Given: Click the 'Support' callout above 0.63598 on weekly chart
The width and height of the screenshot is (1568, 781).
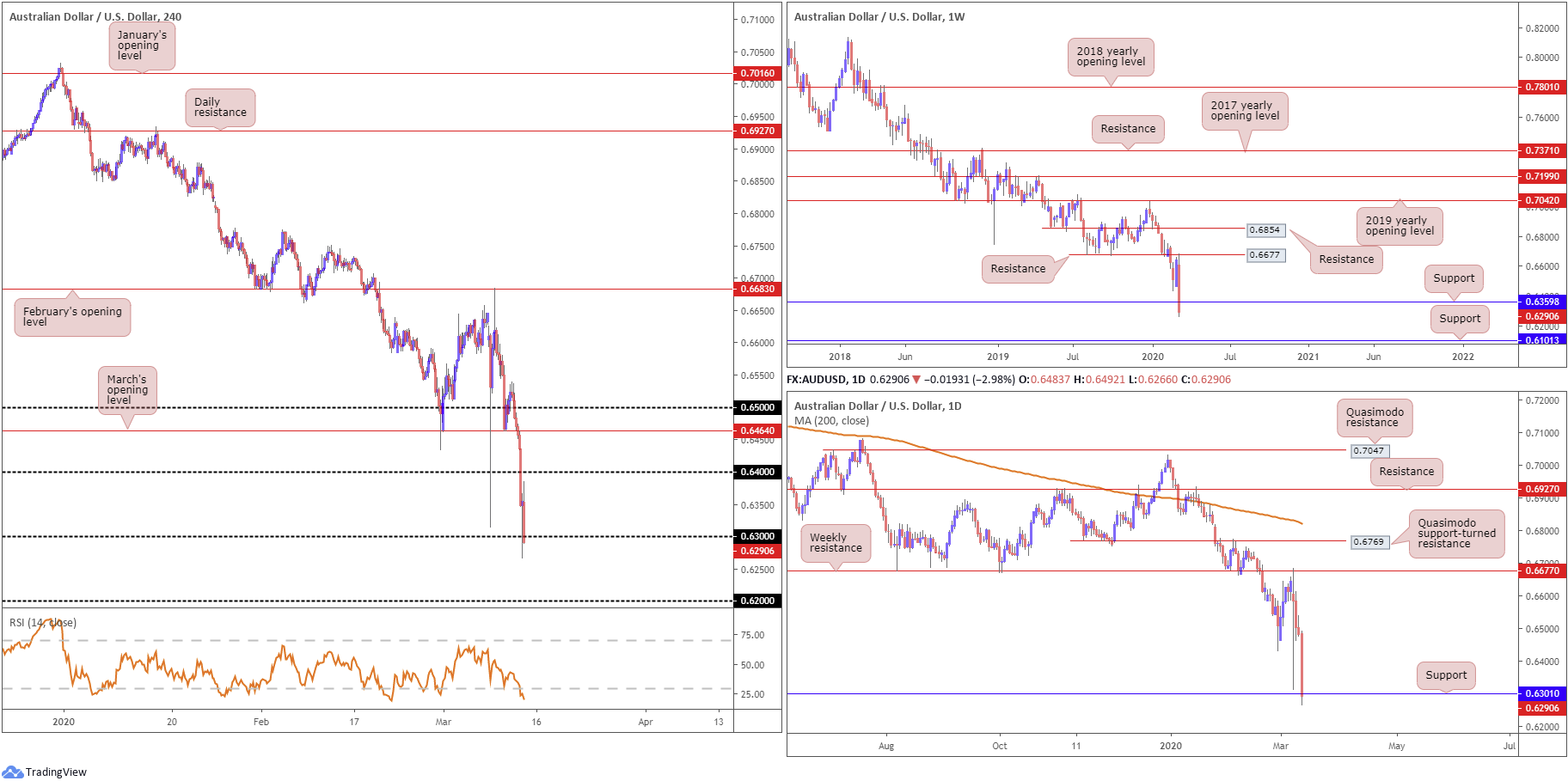Looking at the screenshot, I should click(1454, 278).
